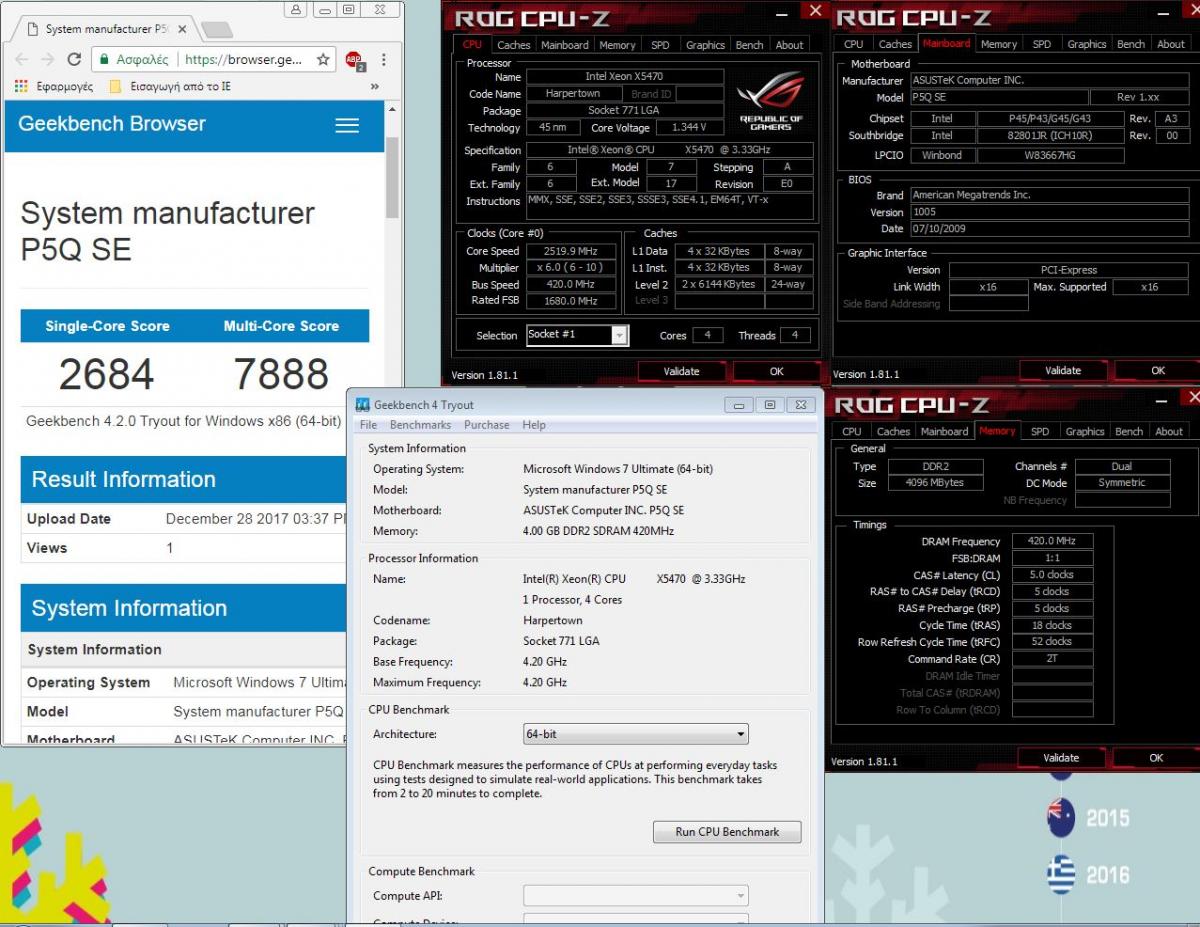Click Geekbench 4 Tryout title bar icon

click(x=363, y=405)
